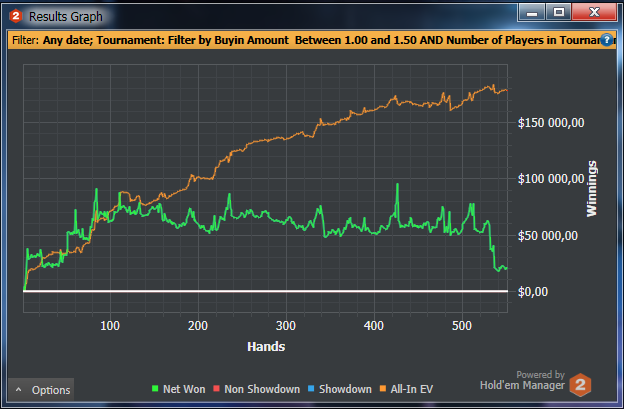Toggle the Non Showdown red legend swatch
Screen dimensions: 624x409
(x=216, y=389)
